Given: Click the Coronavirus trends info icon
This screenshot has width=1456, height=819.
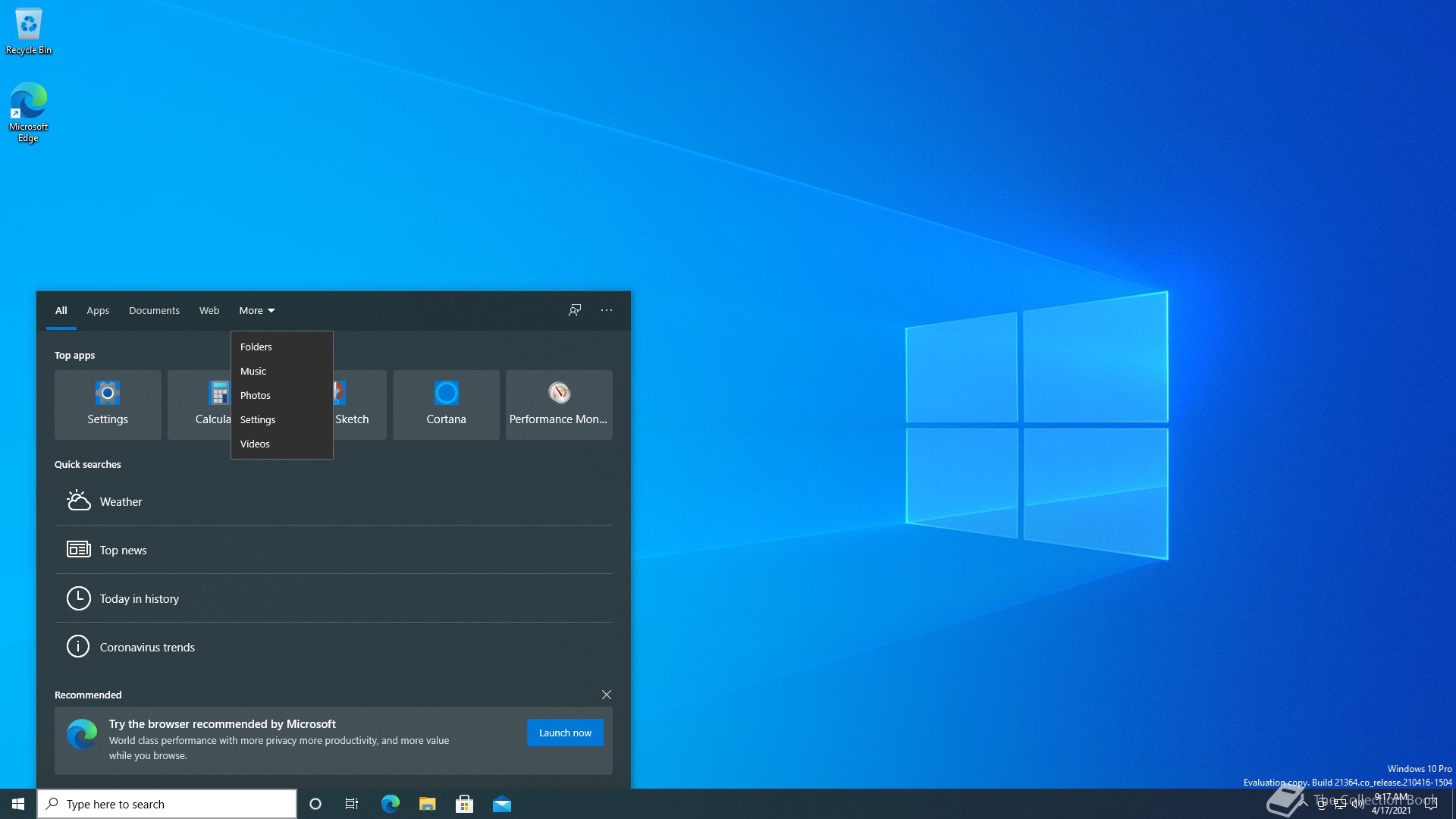Looking at the screenshot, I should [78, 646].
